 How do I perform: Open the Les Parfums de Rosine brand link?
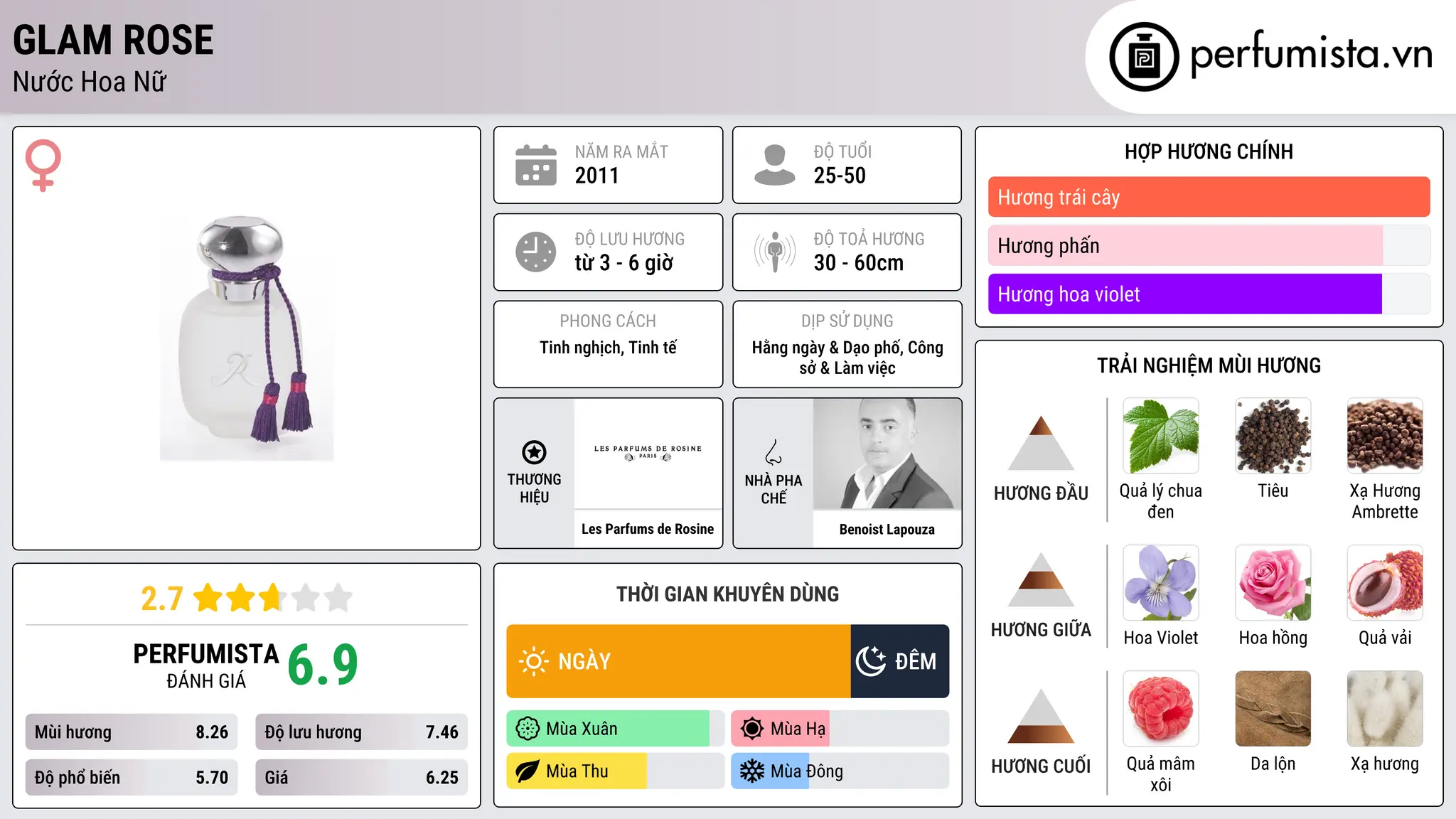pyautogui.click(x=648, y=529)
